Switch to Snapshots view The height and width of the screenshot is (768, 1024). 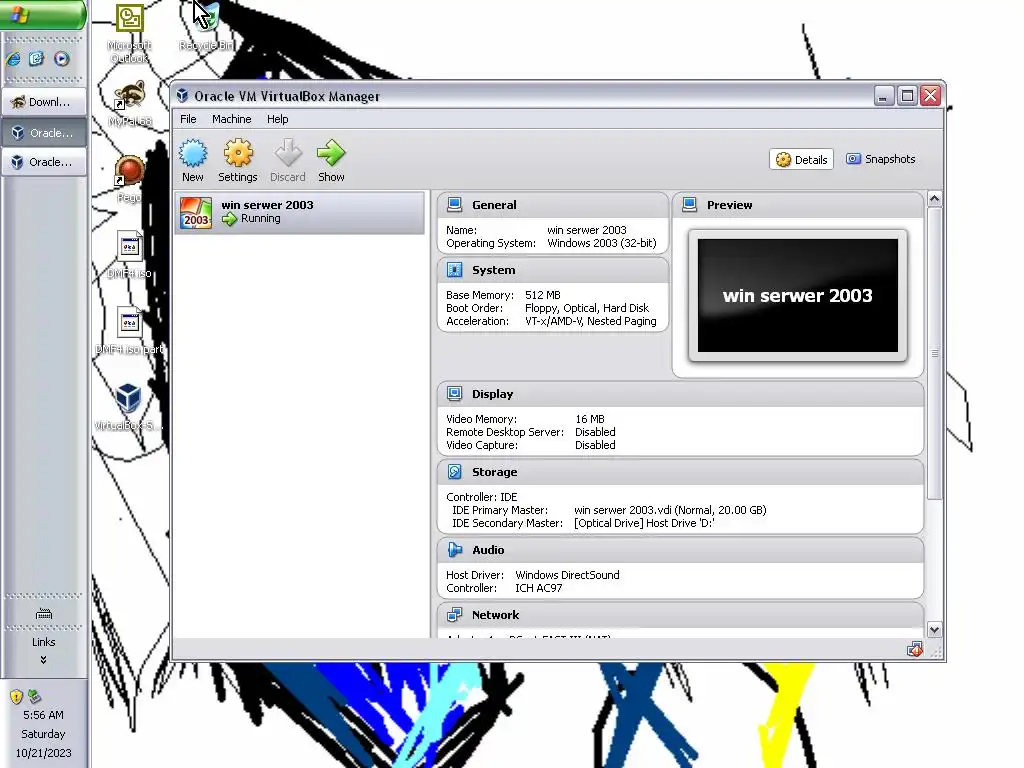coord(880,159)
